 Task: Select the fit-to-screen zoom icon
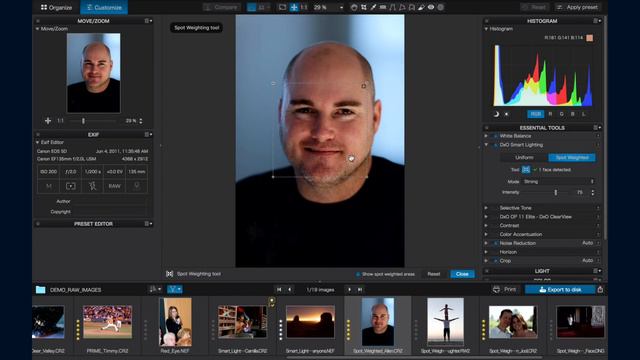282,7
